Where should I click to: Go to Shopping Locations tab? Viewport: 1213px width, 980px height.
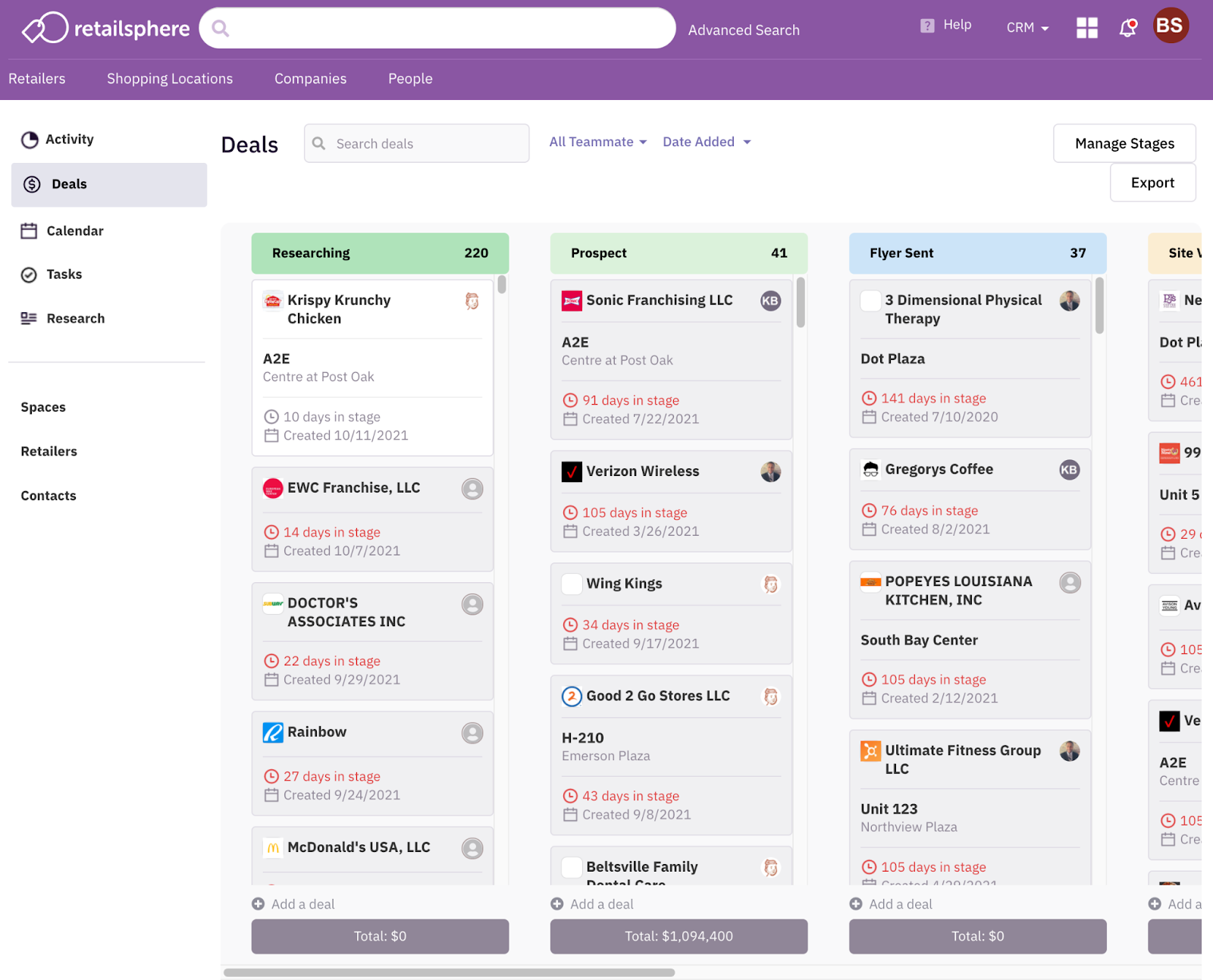pyautogui.click(x=170, y=79)
